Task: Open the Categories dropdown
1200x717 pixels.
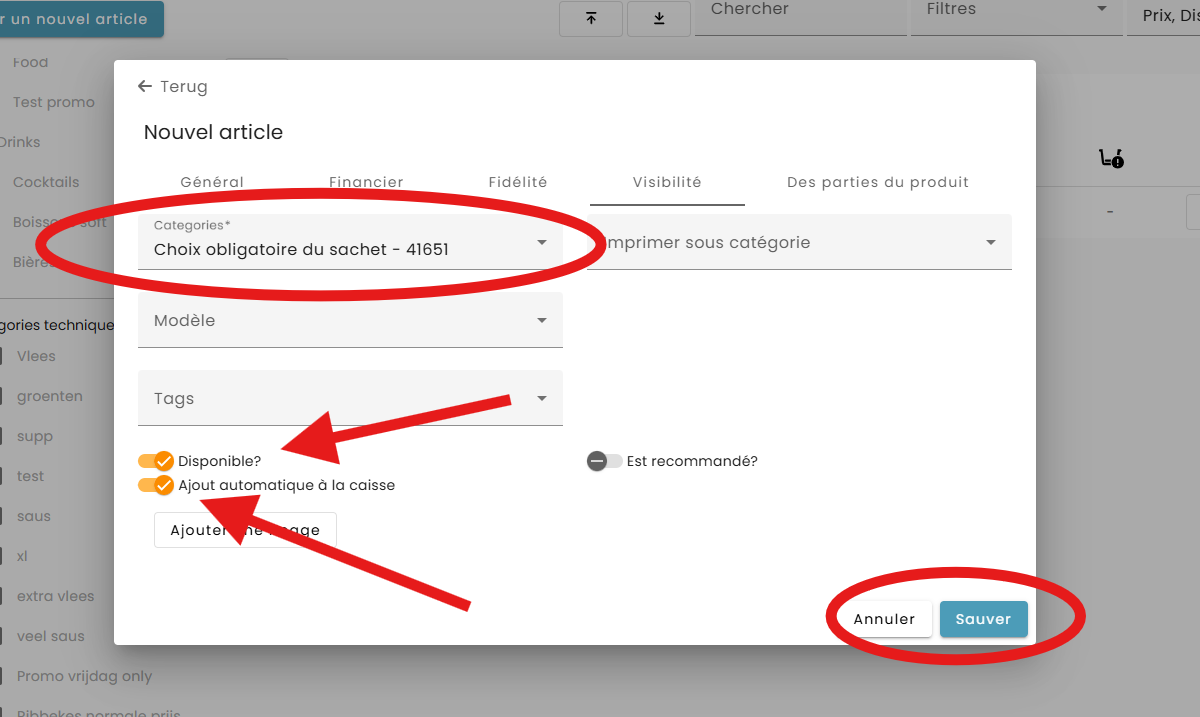Action: click(350, 243)
